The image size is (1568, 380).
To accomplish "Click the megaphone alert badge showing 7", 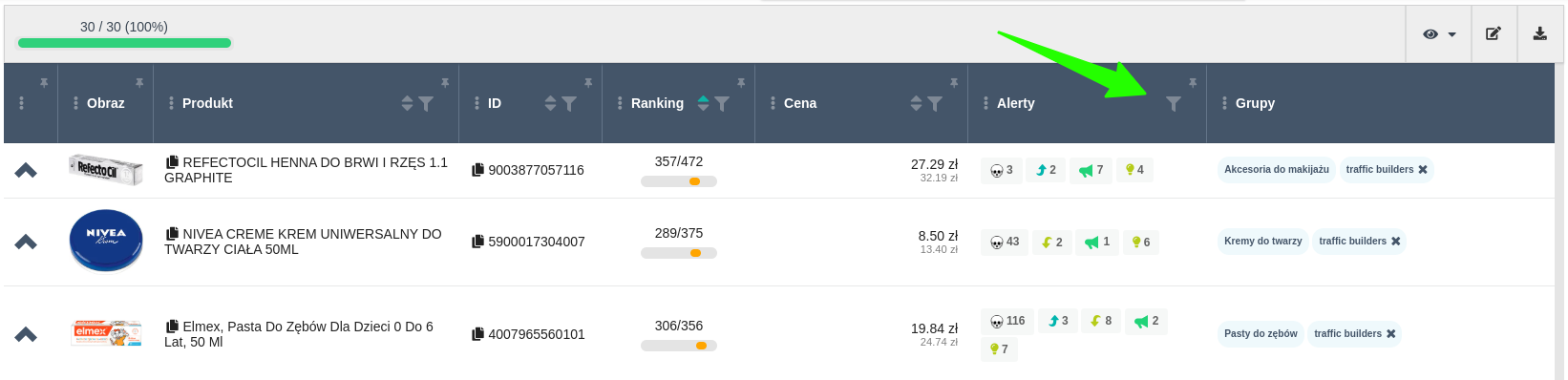I will pos(1091,170).
